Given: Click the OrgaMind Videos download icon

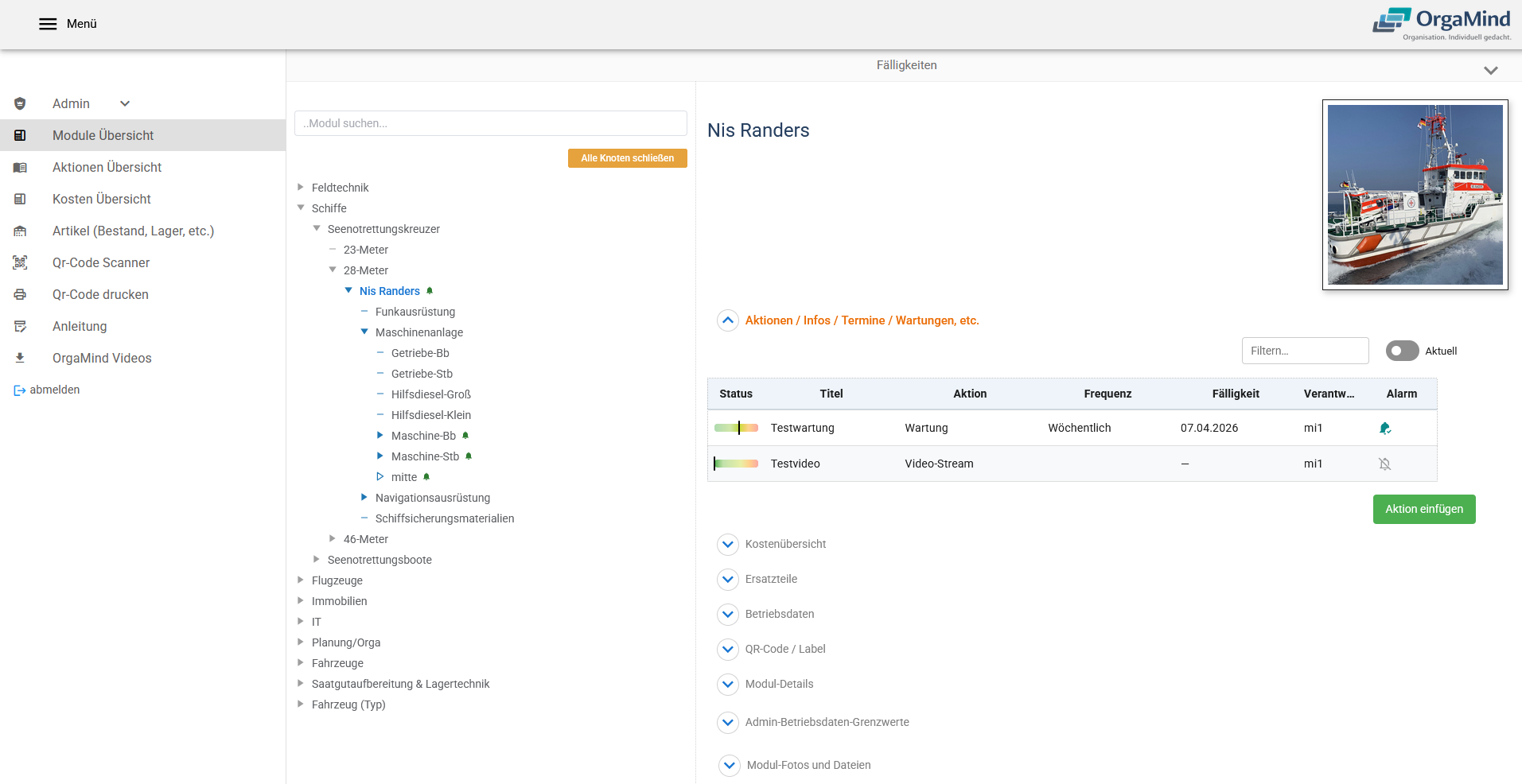Looking at the screenshot, I should tap(20, 358).
